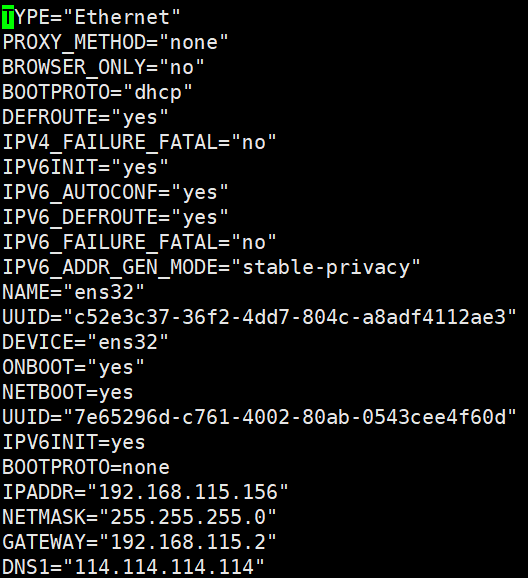The height and width of the screenshot is (578, 528).
Task: Click the IPV4_FAILURE_FATAL="no" line
Action: point(139,142)
